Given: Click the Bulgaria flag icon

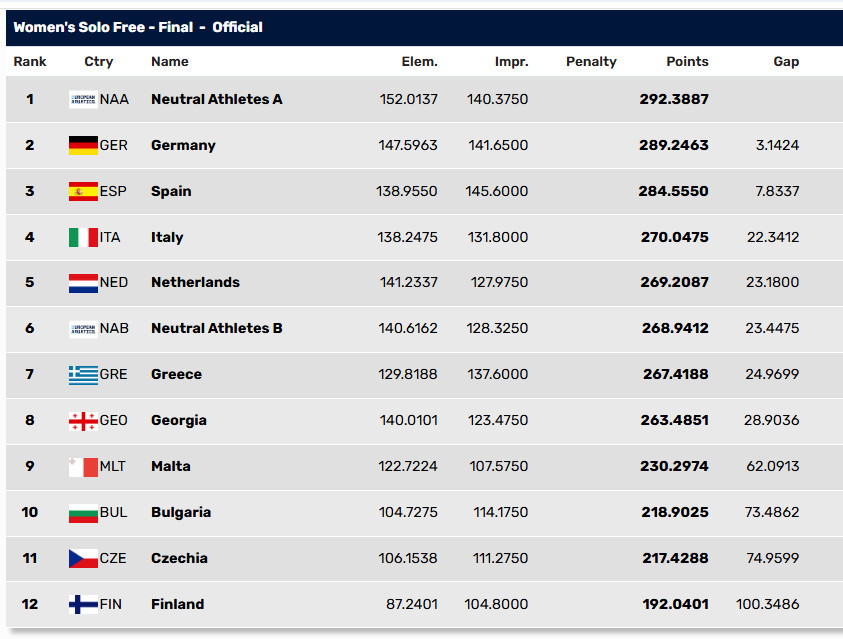Looking at the screenshot, I should coord(83,513).
